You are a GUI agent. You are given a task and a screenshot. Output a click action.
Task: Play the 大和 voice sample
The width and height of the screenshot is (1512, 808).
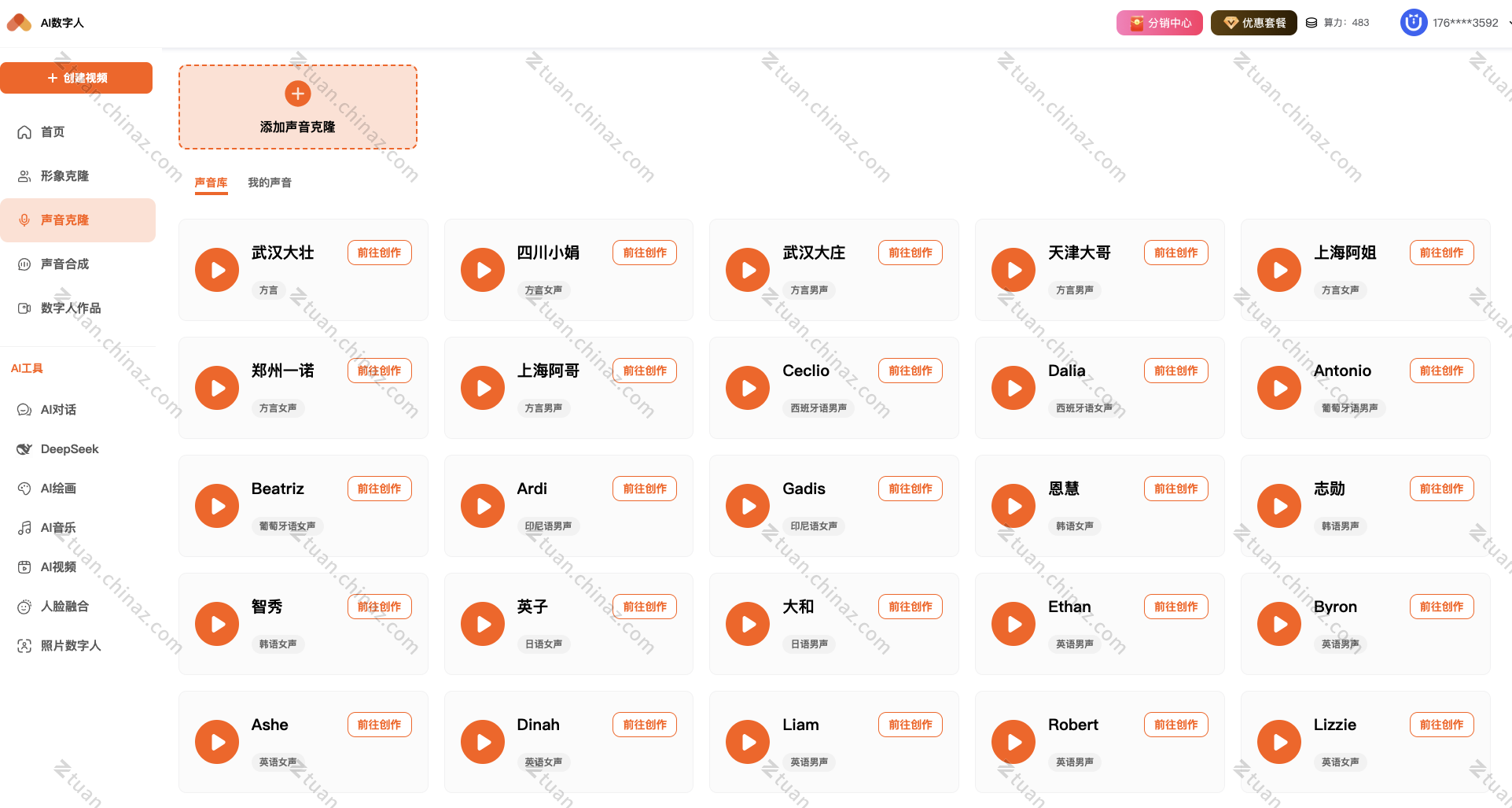(x=748, y=624)
